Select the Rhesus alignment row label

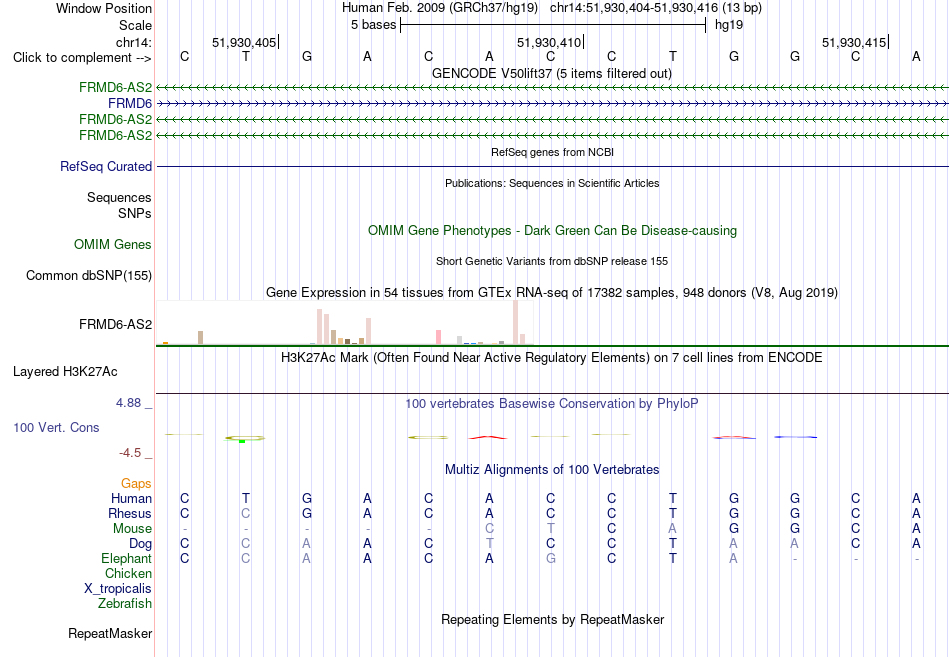coord(130,513)
